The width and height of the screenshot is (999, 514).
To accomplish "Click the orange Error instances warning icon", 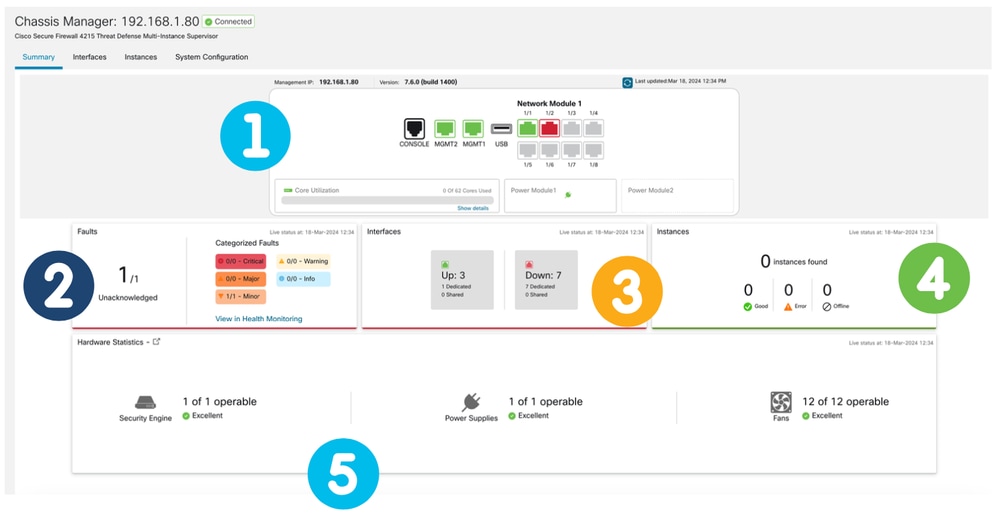I will tap(788, 306).
